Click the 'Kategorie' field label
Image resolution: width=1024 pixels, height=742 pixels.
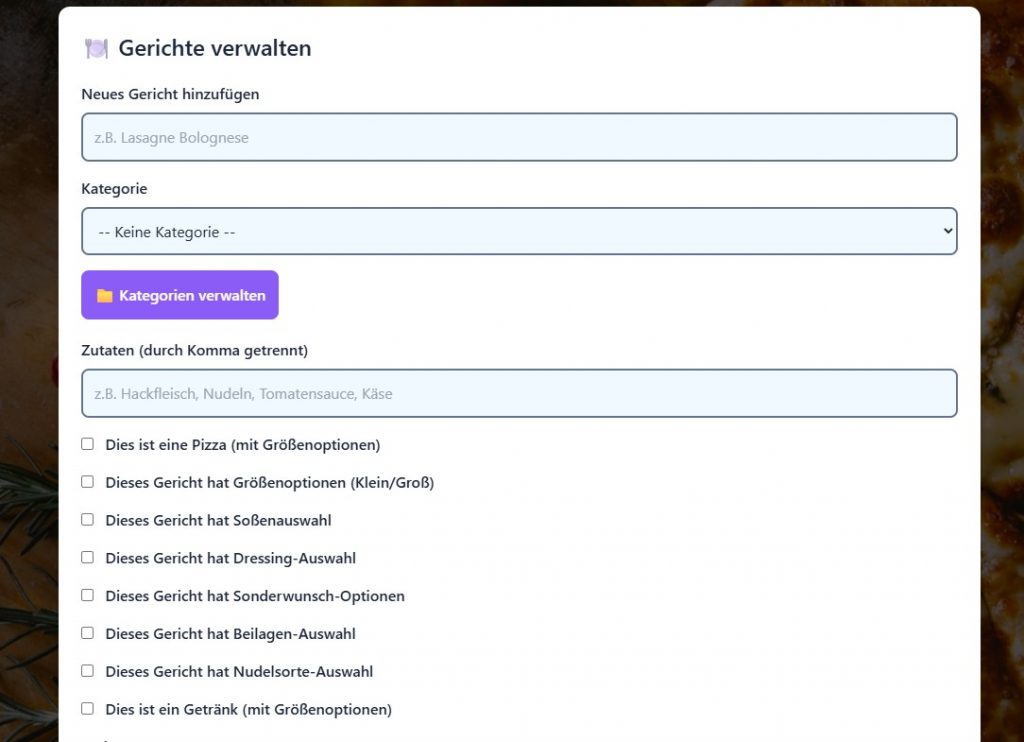pos(114,189)
